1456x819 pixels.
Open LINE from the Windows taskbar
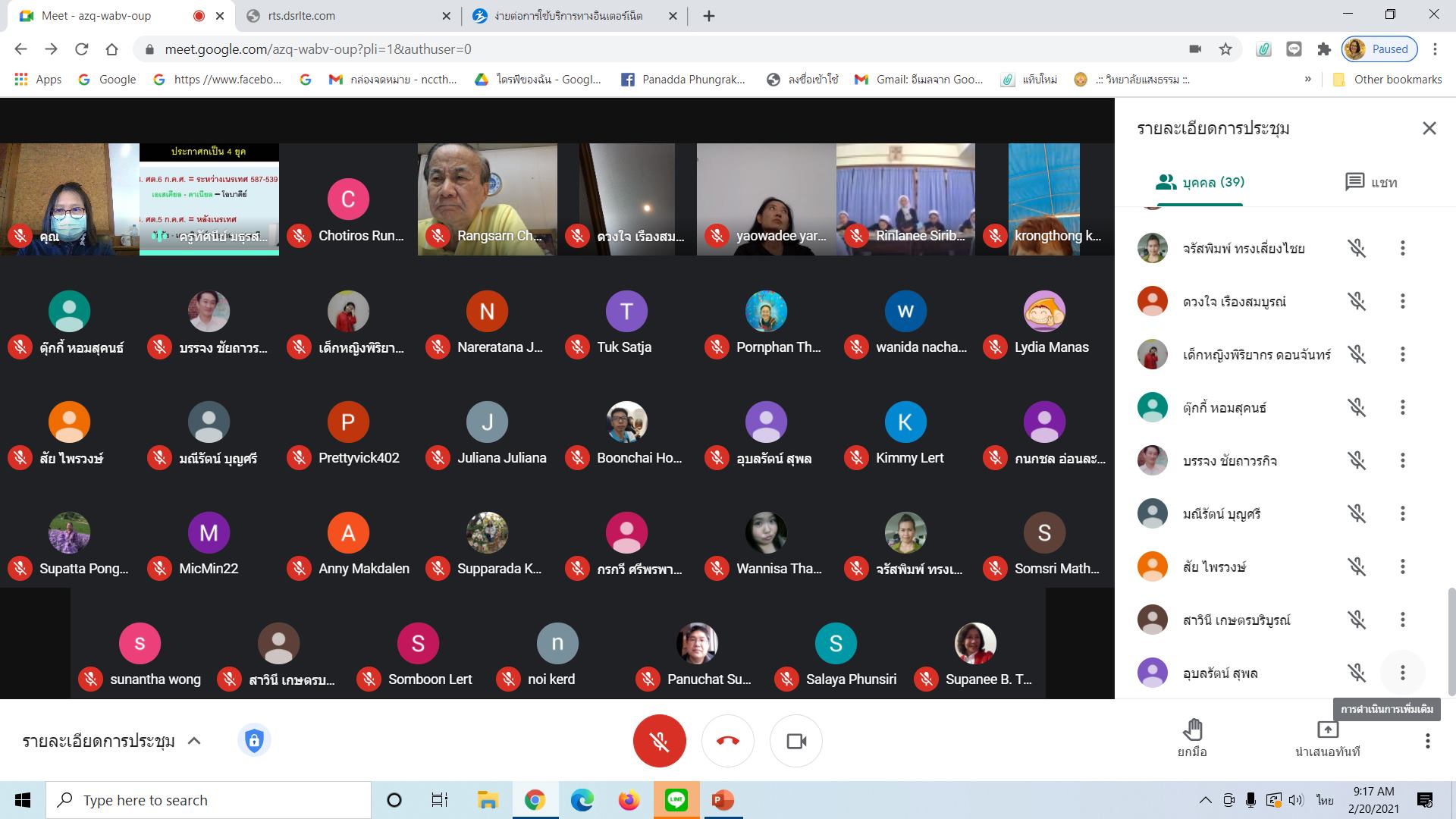pos(676,800)
